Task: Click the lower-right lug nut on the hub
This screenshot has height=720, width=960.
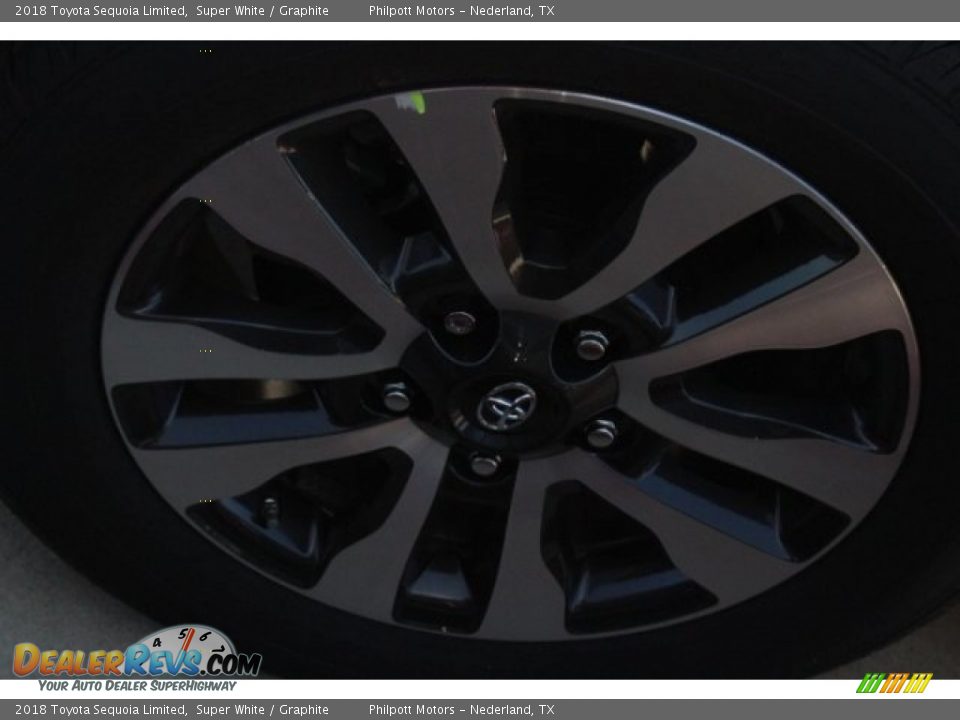Action: point(600,433)
